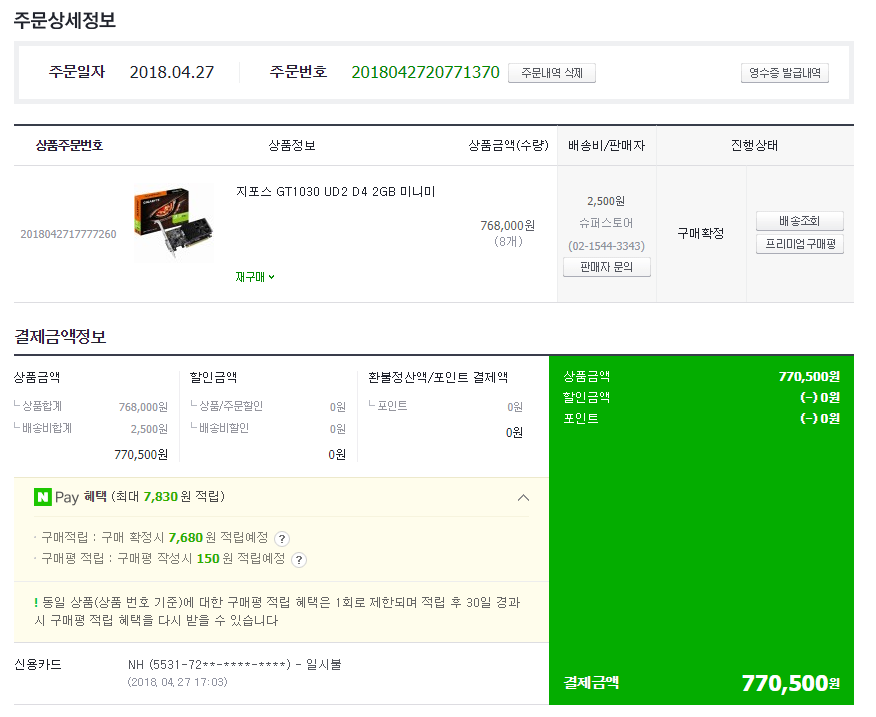Viewport: 876px width, 717px height.
Task: Open 영수증 발급내역 receipt history
Action: click(x=784, y=73)
